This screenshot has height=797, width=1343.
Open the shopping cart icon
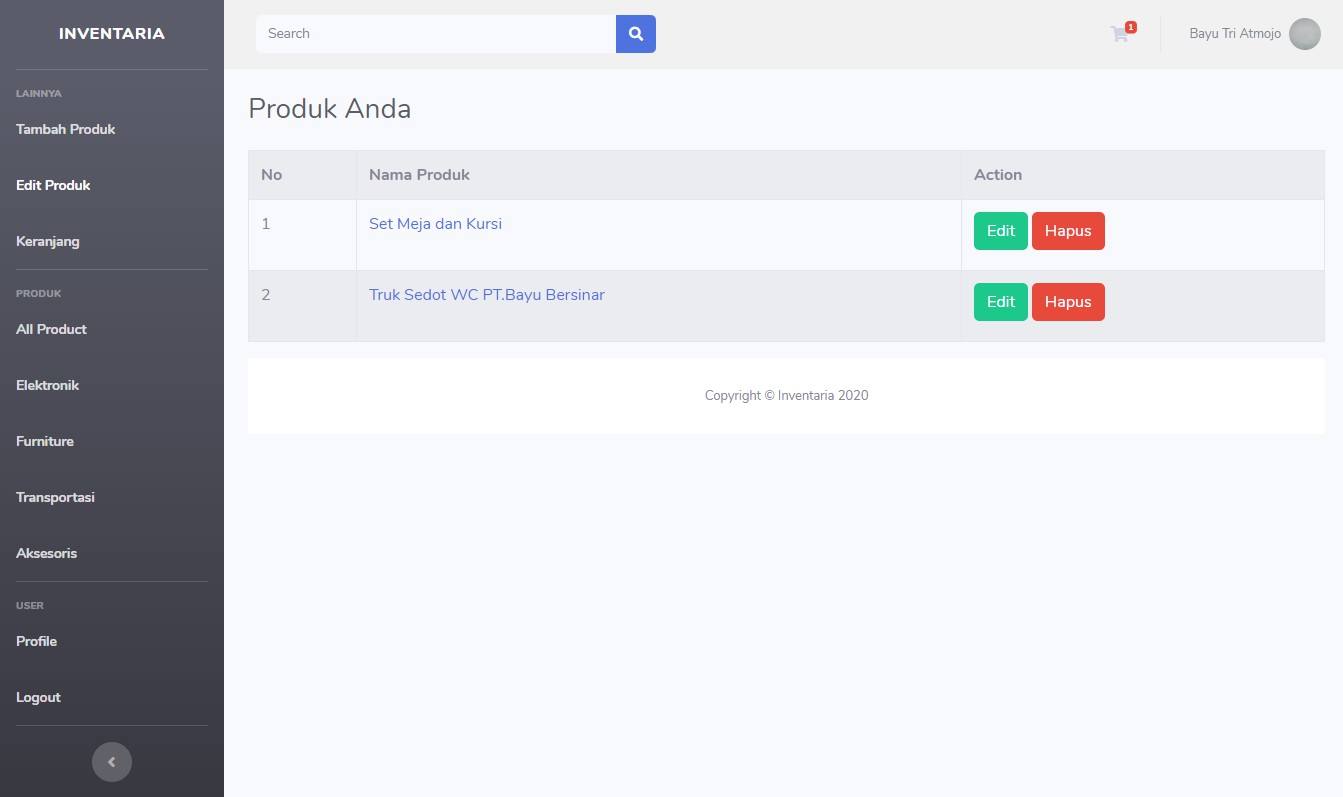coord(1119,33)
